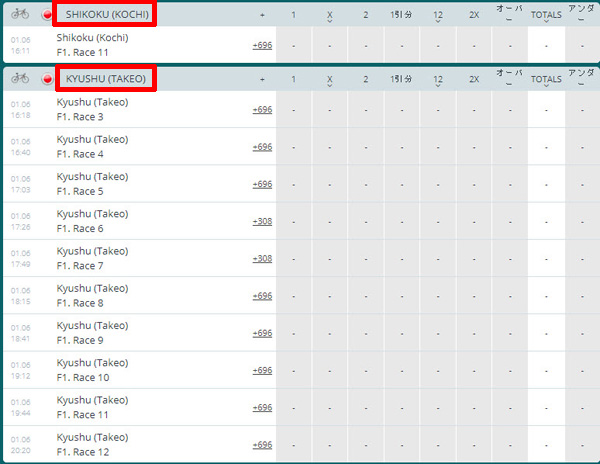
Task: Open +308 markets for Kyushu Race 6
Action: click(262, 221)
